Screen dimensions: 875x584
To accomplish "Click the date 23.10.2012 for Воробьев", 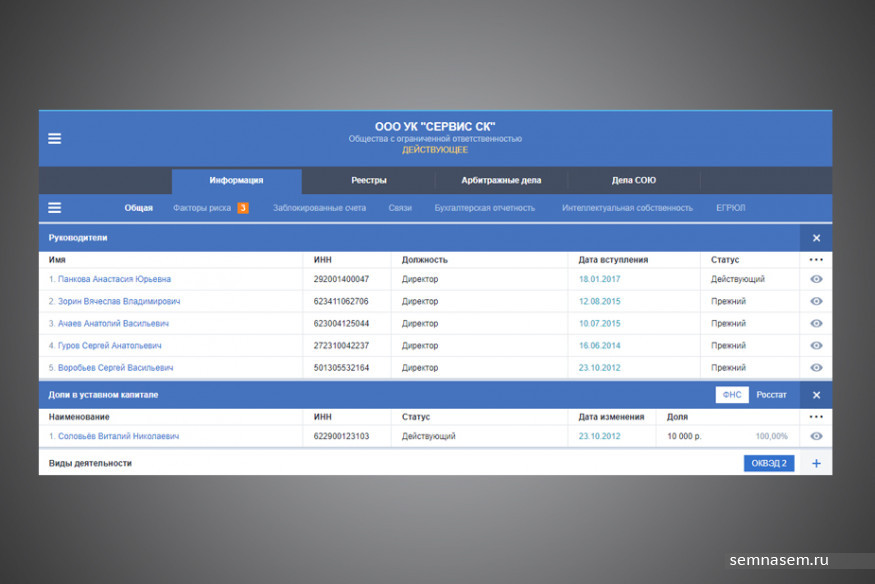I will pyautogui.click(x=599, y=368).
